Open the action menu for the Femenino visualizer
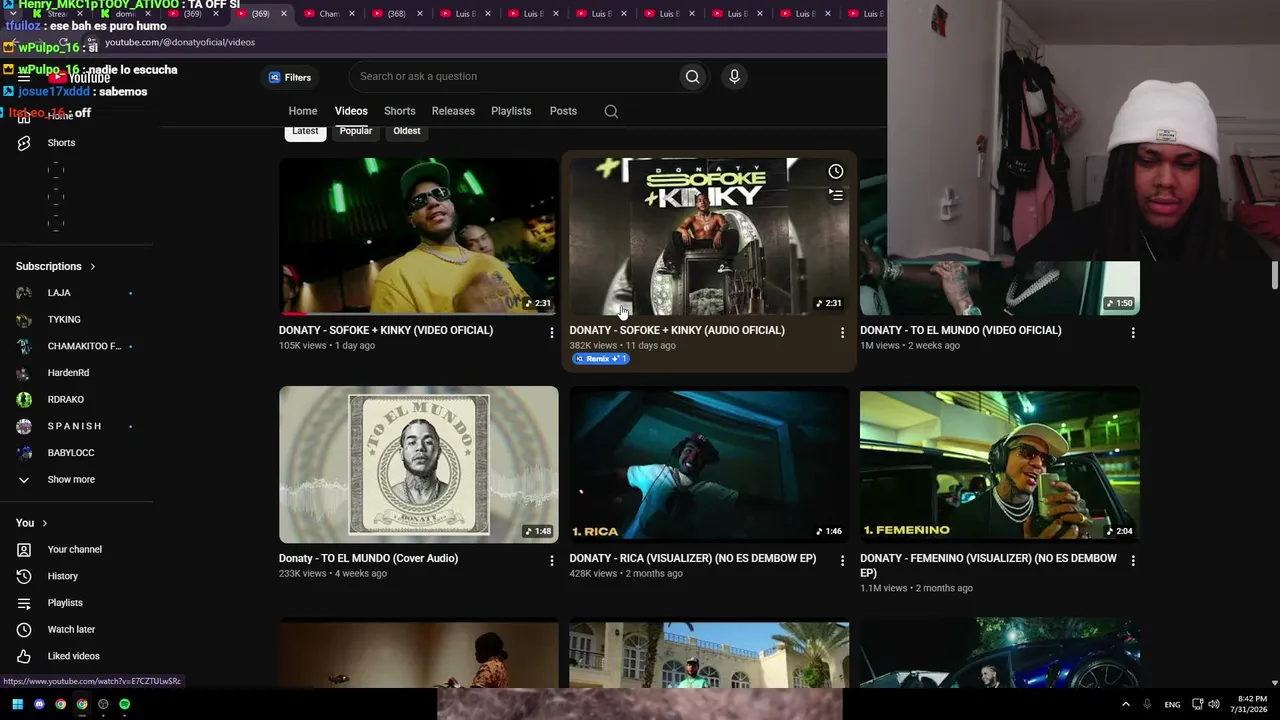Viewport: 1280px width, 720px height. pos(1133,560)
